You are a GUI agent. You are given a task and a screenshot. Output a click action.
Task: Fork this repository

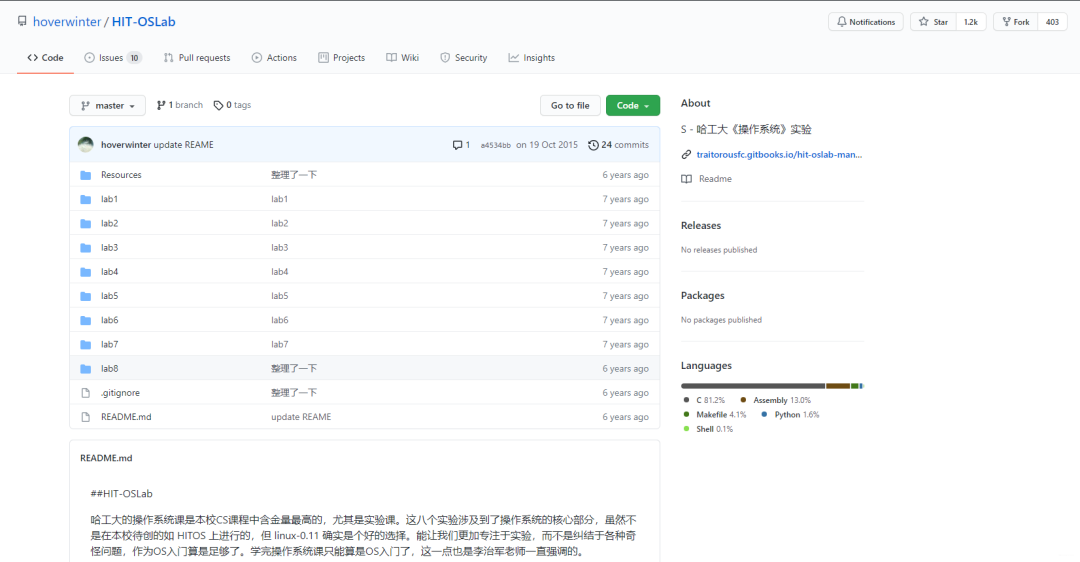[1016, 22]
